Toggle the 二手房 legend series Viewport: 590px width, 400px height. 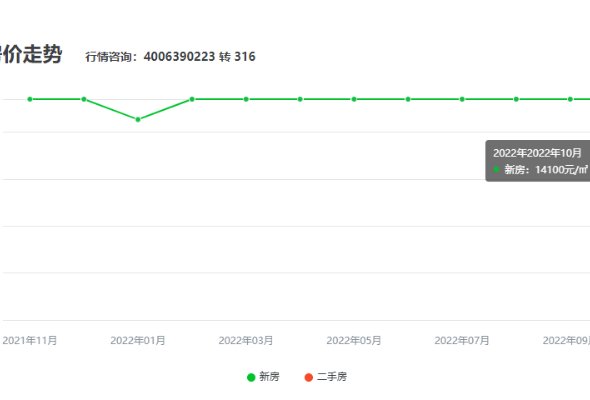(x=325, y=377)
